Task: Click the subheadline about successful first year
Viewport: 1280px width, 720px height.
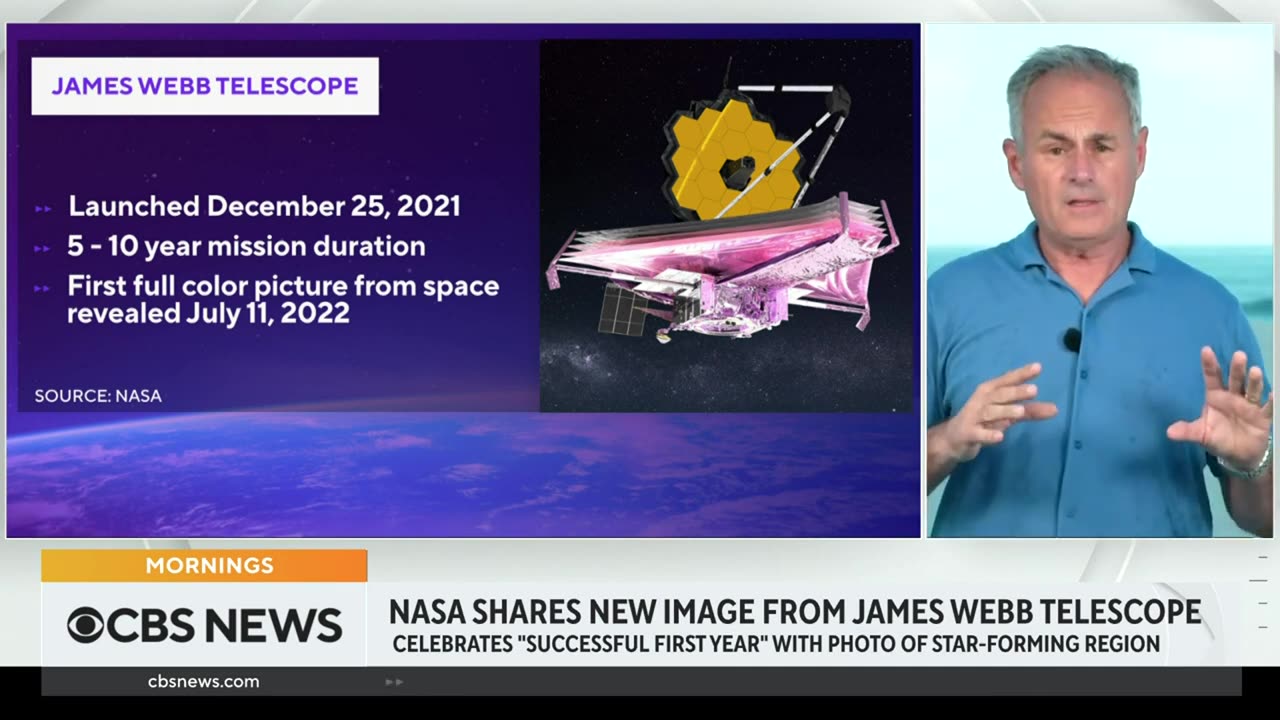Action: tap(776, 645)
